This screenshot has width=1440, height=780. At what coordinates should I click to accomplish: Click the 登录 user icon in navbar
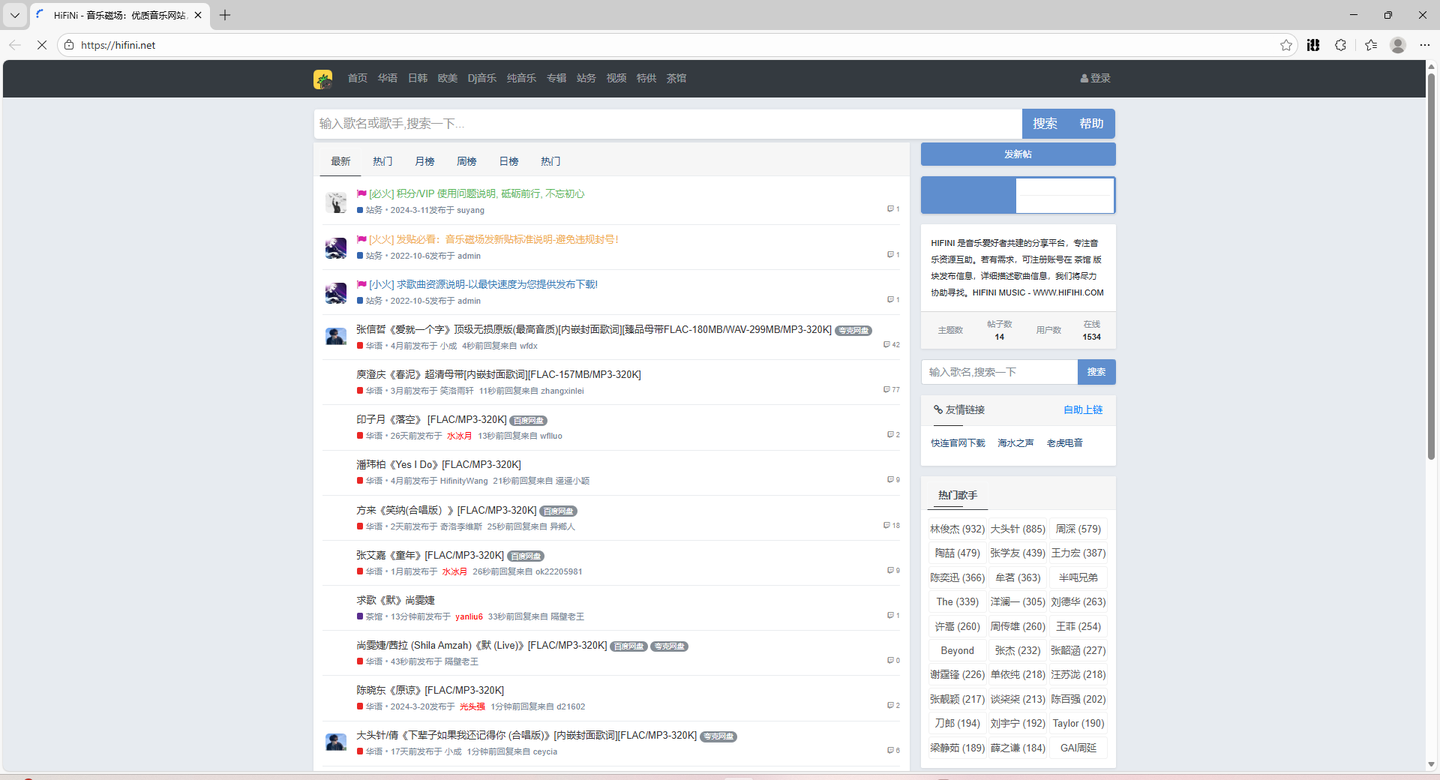click(x=1084, y=79)
